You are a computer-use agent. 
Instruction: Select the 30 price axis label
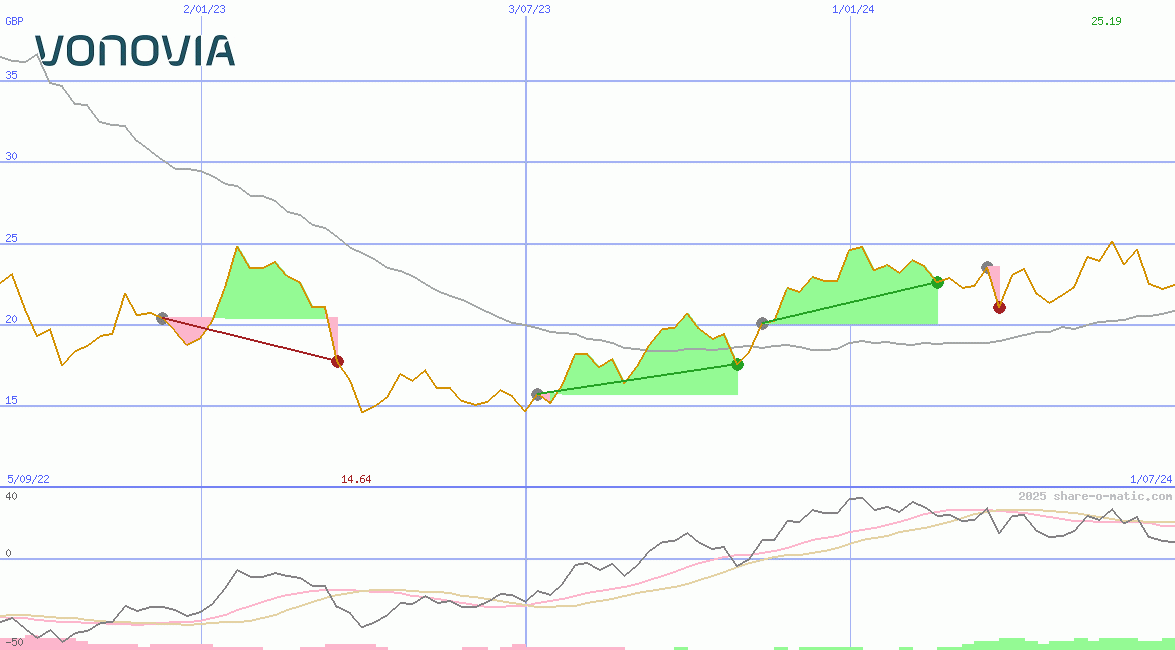pyautogui.click(x=11, y=157)
